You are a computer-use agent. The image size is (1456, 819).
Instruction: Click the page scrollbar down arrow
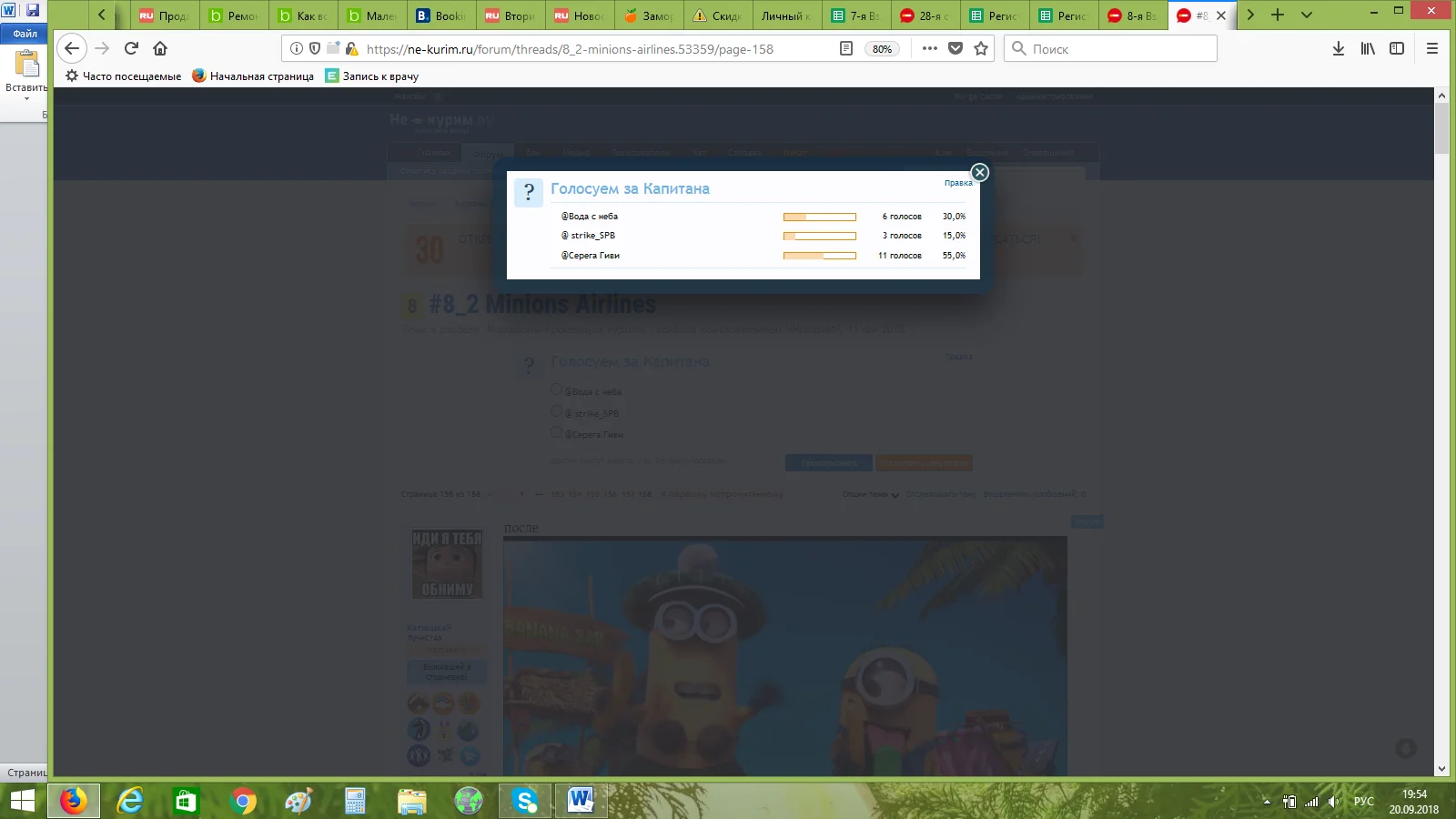(x=1441, y=769)
